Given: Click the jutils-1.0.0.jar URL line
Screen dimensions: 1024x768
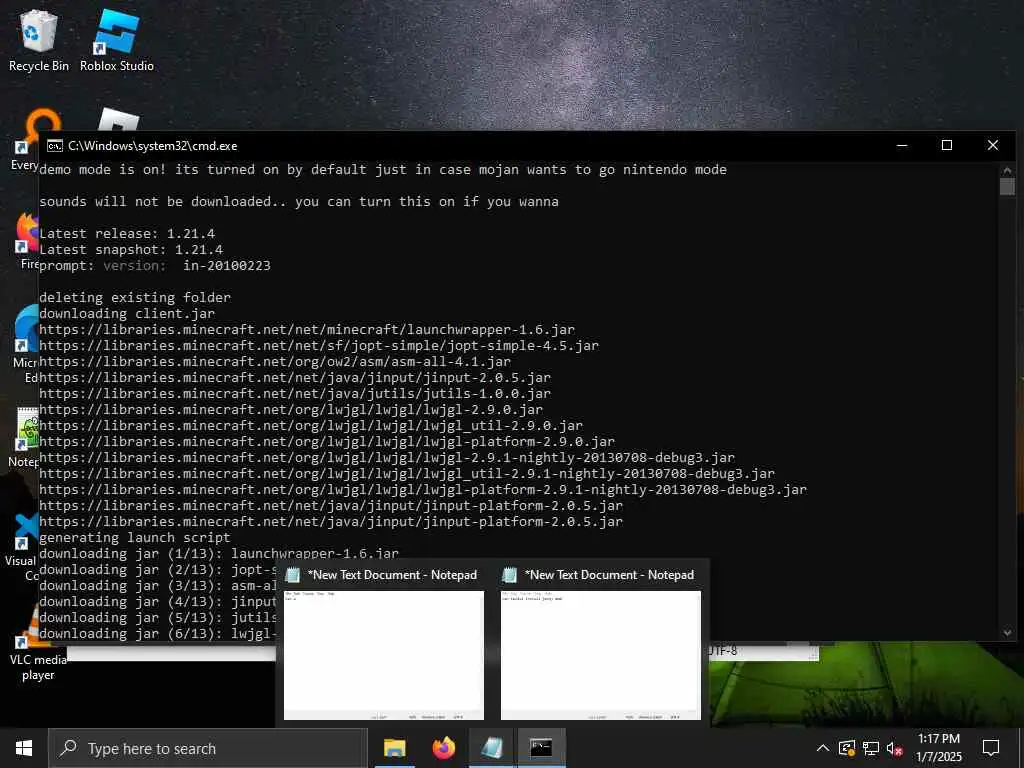Looking at the screenshot, I should tap(295, 394).
